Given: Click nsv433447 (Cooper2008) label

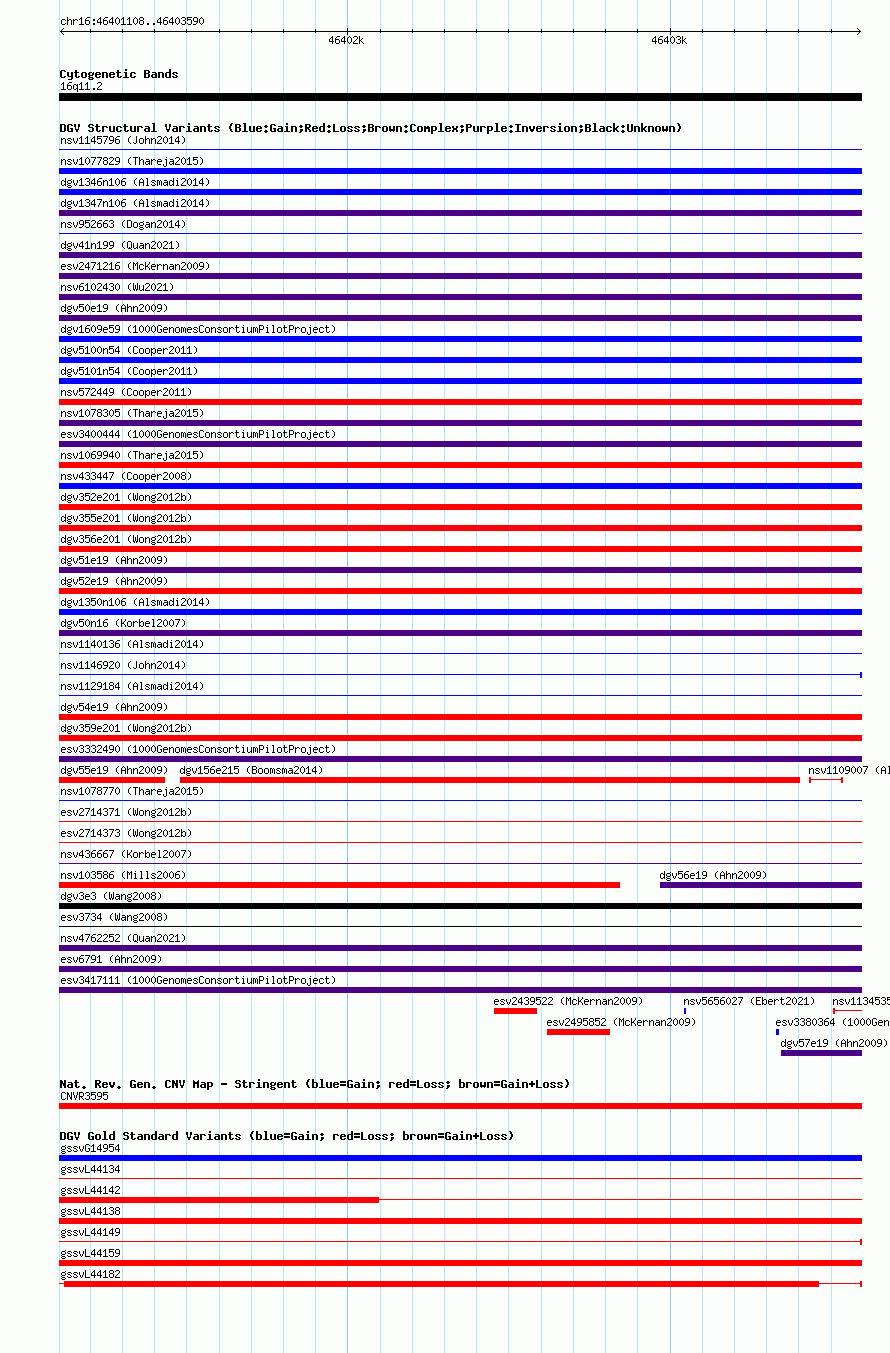Looking at the screenshot, I should click(126, 476).
